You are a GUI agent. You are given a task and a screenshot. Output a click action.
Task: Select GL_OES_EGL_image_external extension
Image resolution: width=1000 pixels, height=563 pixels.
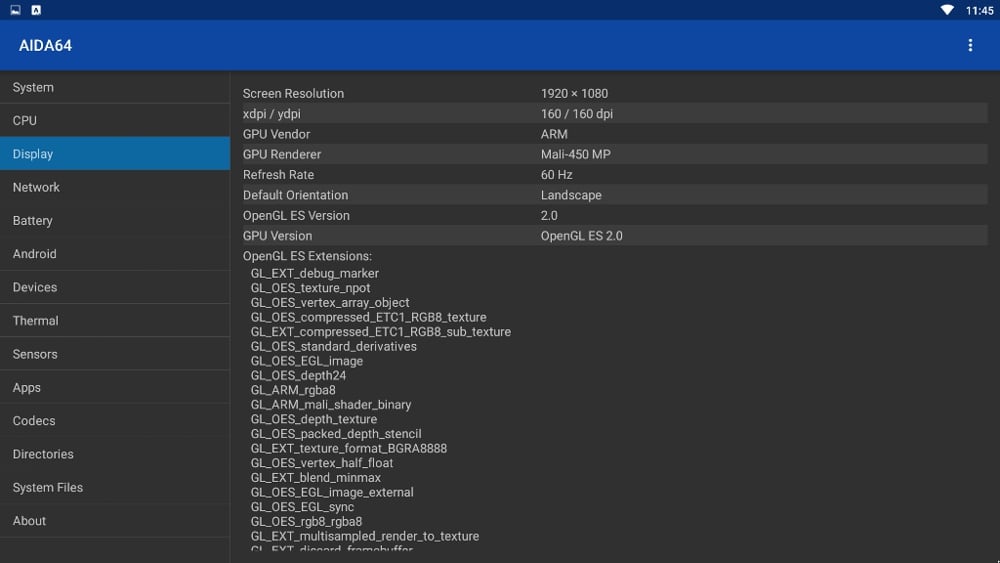332,493
